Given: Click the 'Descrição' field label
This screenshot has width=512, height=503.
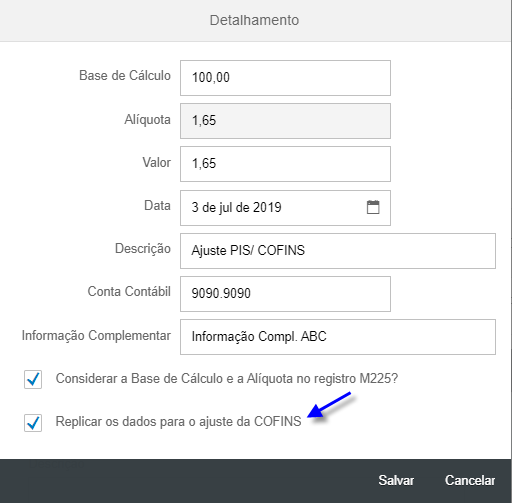Looking at the screenshot, I should point(143,249).
